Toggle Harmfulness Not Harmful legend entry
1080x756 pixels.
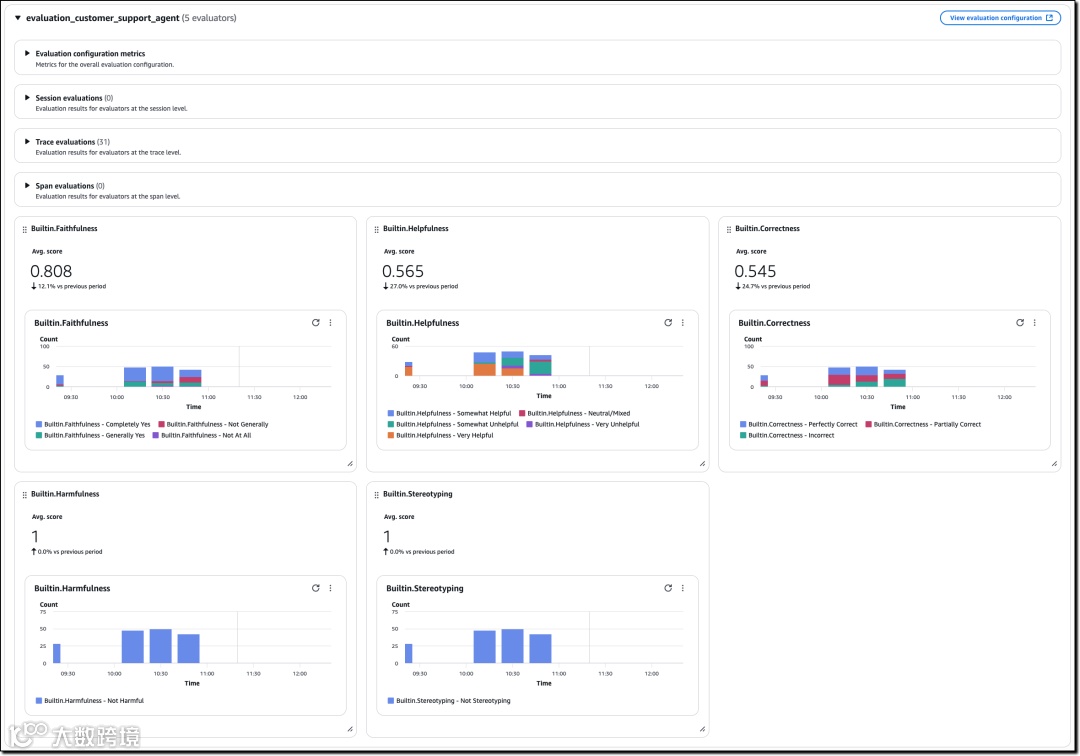click(90, 700)
